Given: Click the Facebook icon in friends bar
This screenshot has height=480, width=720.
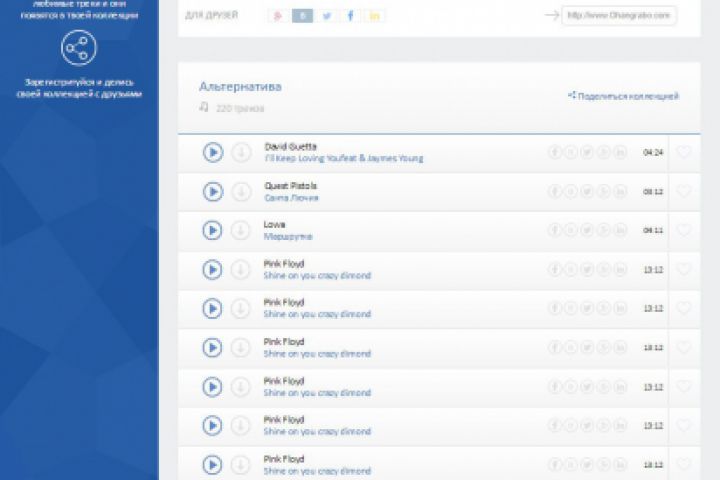Looking at the screenshot, I should (x=350, y=16).
